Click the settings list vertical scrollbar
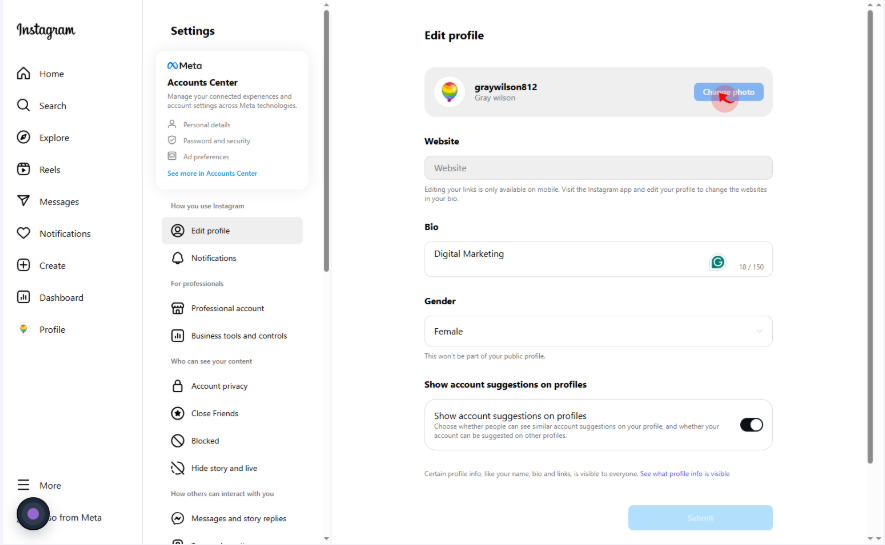Viewport: 885px width, 545px height. click(x=326, y=141)
